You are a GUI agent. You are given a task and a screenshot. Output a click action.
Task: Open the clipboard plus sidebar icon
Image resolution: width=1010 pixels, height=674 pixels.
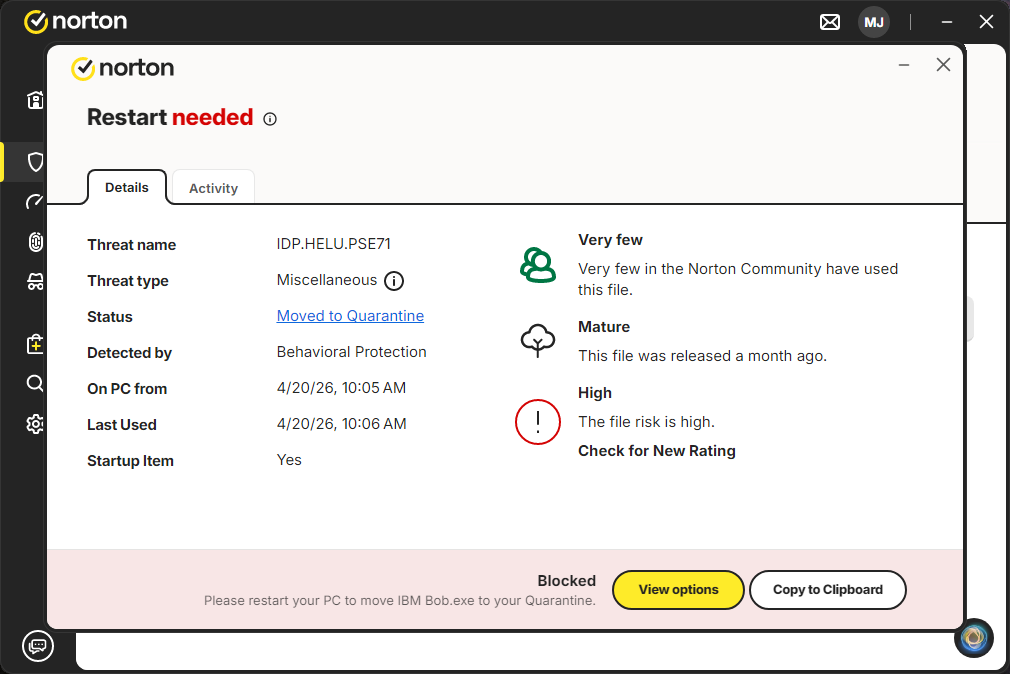click(x=35, y=344)
